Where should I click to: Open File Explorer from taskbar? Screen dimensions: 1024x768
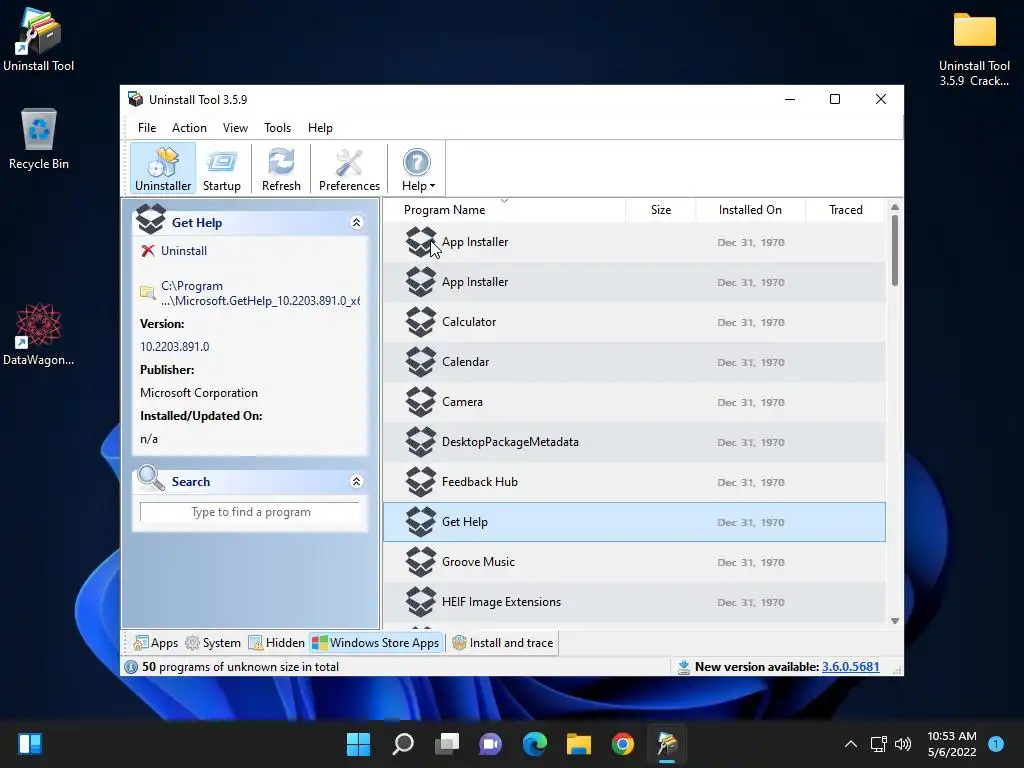coord(579,744)
